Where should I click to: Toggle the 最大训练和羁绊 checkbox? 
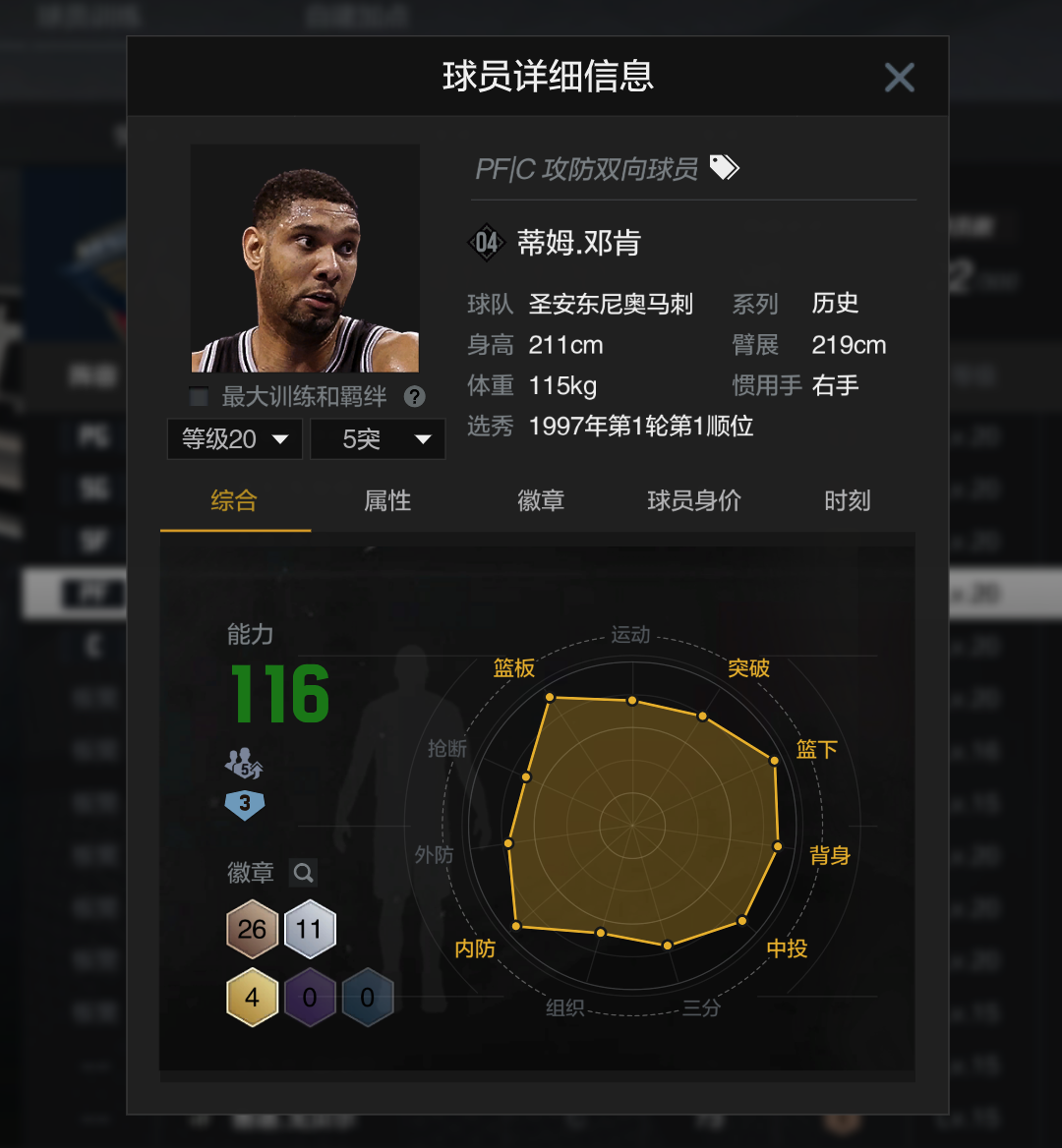point(199,397)
